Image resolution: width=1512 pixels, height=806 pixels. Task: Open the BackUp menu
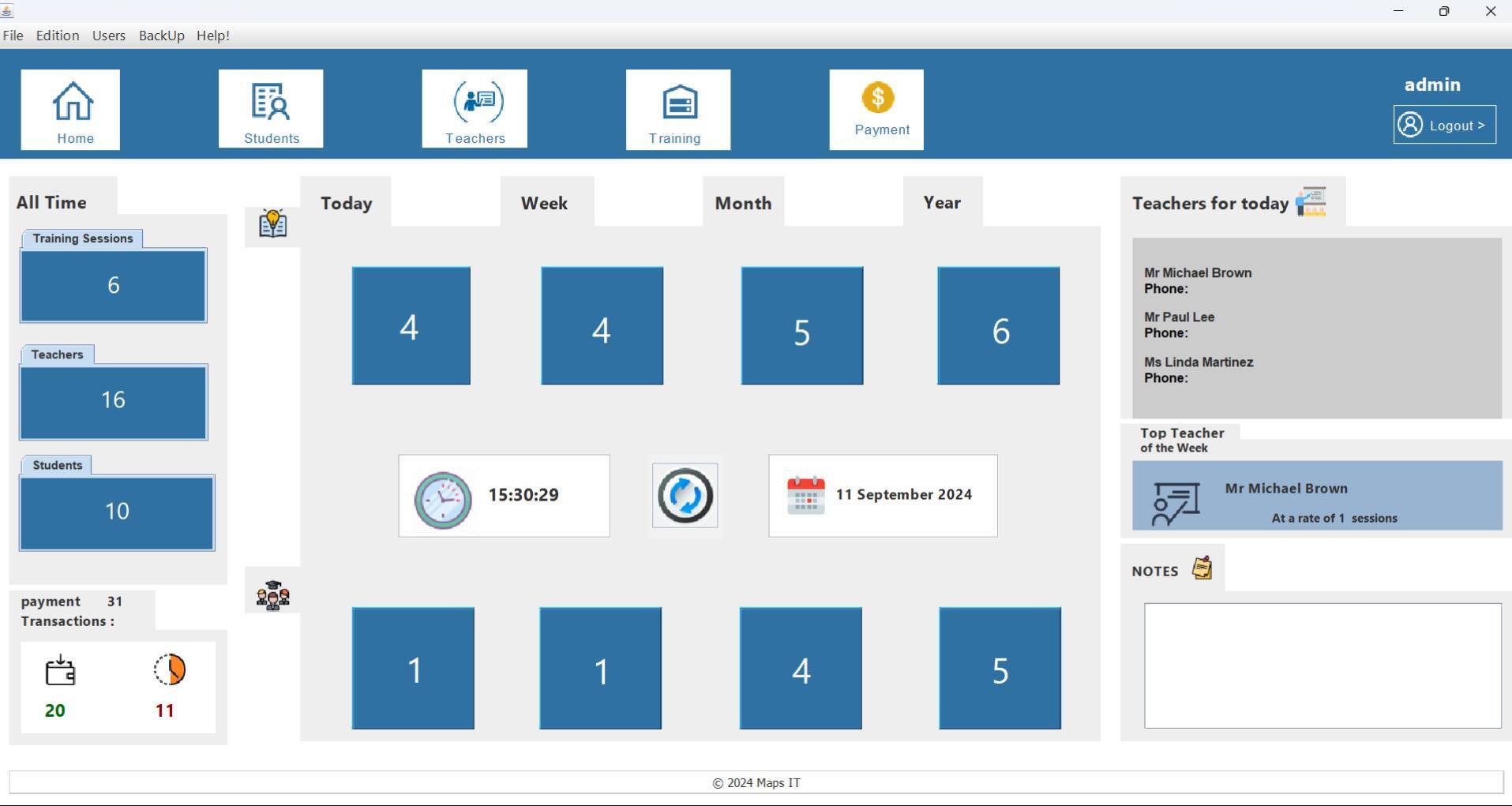[161, 35]
